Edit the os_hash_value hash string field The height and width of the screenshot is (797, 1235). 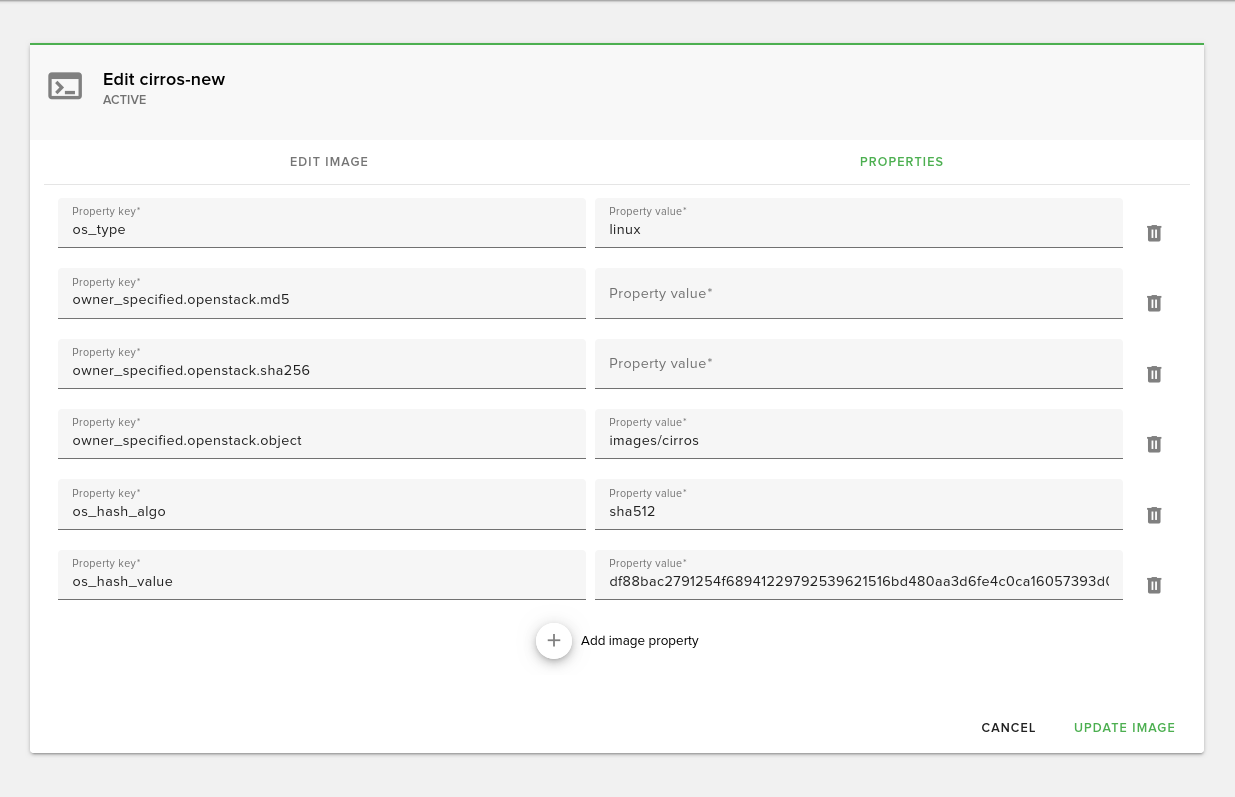coord(858,582)
